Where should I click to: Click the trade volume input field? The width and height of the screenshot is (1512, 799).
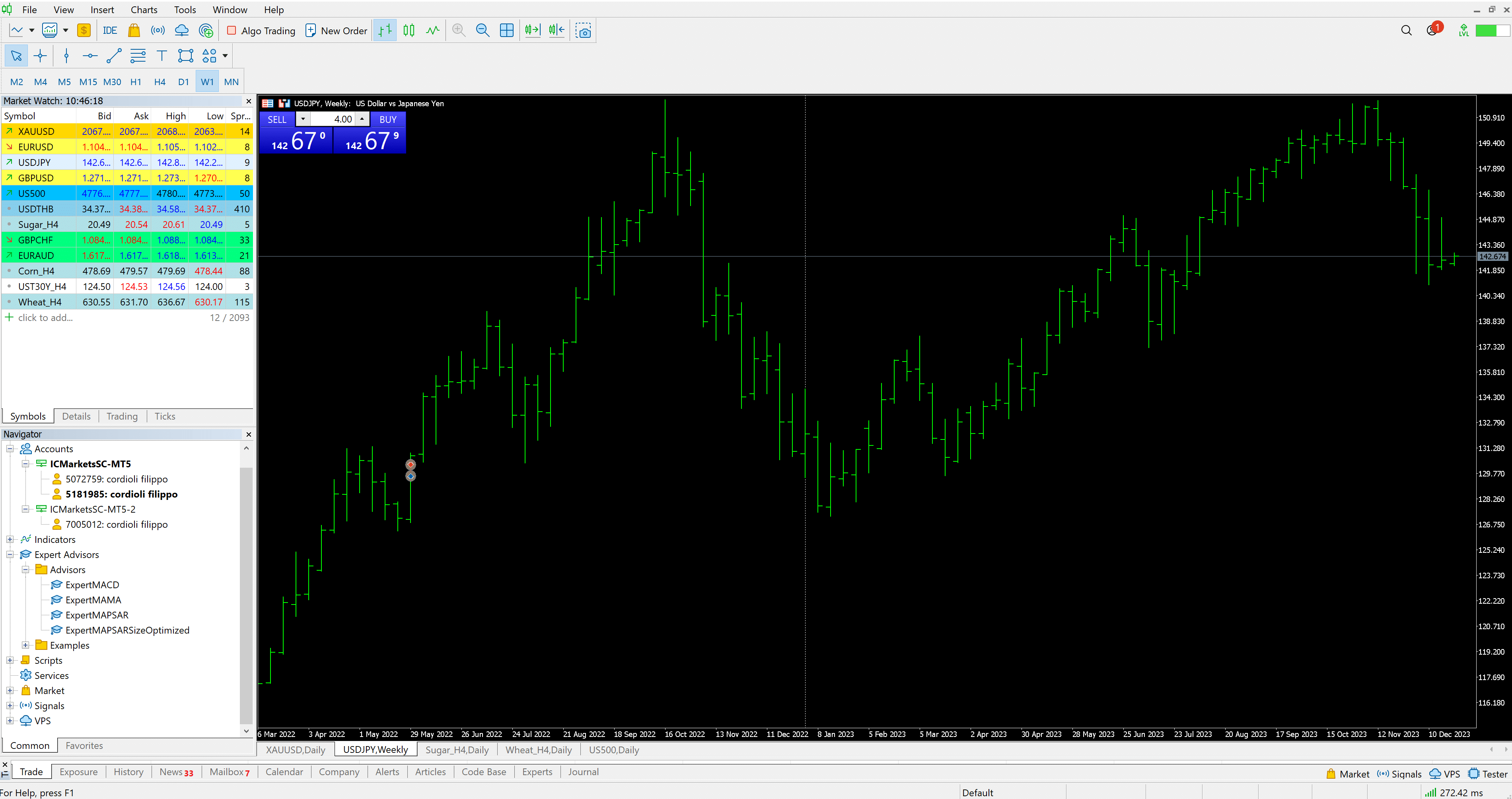(x=332, y=119)
